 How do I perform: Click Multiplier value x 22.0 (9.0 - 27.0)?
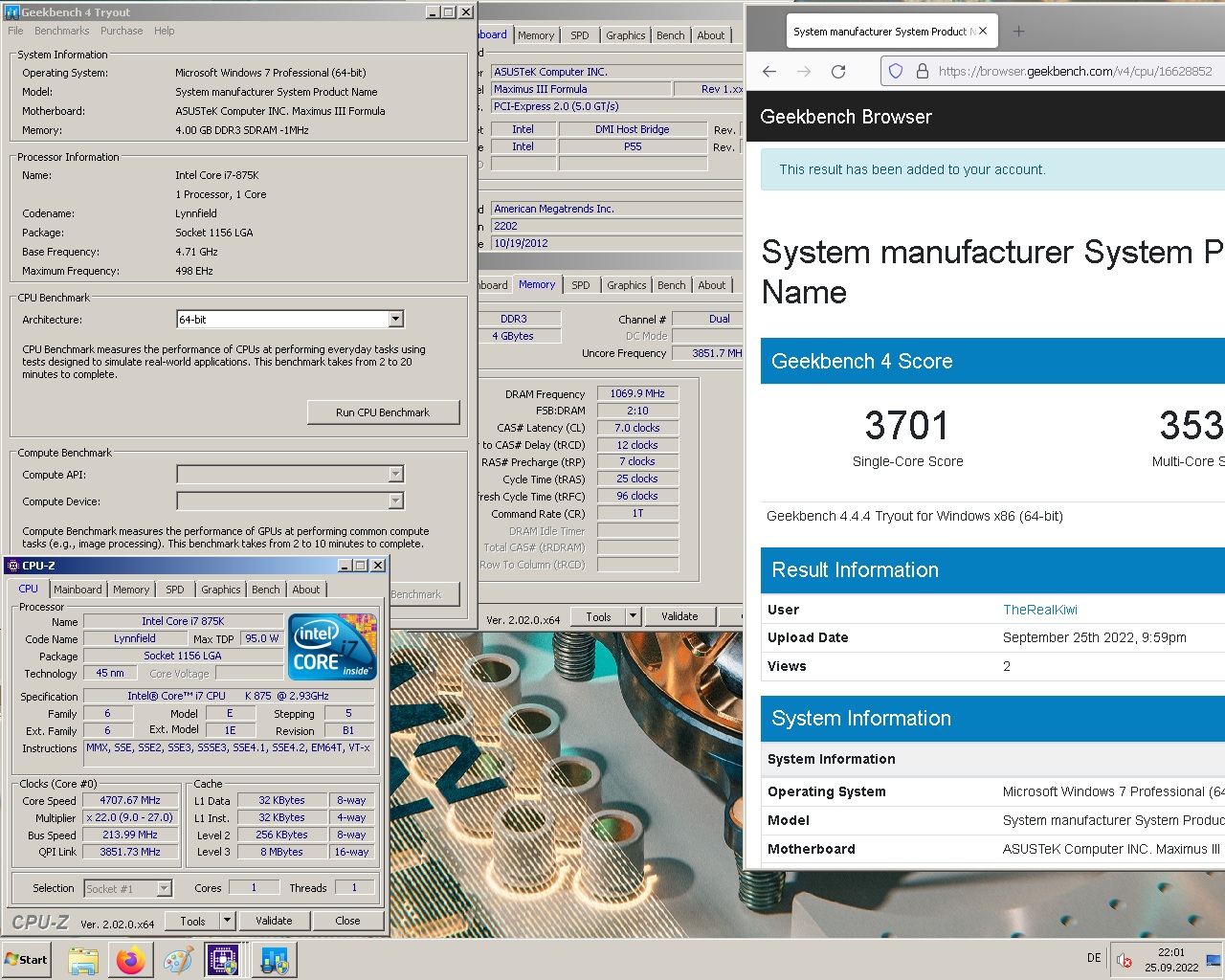point(130,817)
